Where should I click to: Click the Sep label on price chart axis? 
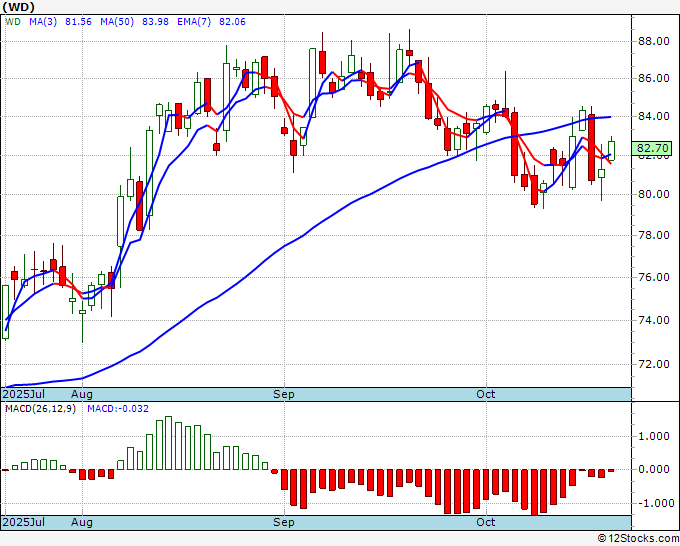pos(284,394)
